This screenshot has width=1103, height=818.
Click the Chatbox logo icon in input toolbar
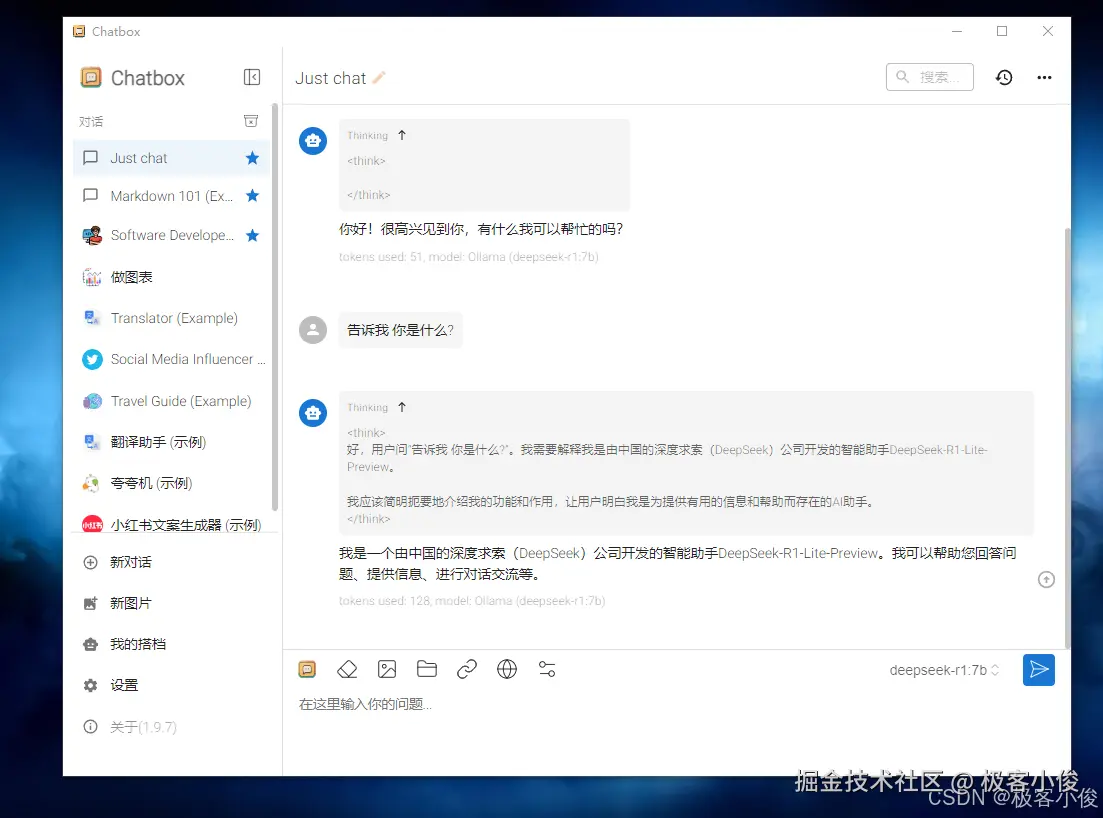coord(307,669)
